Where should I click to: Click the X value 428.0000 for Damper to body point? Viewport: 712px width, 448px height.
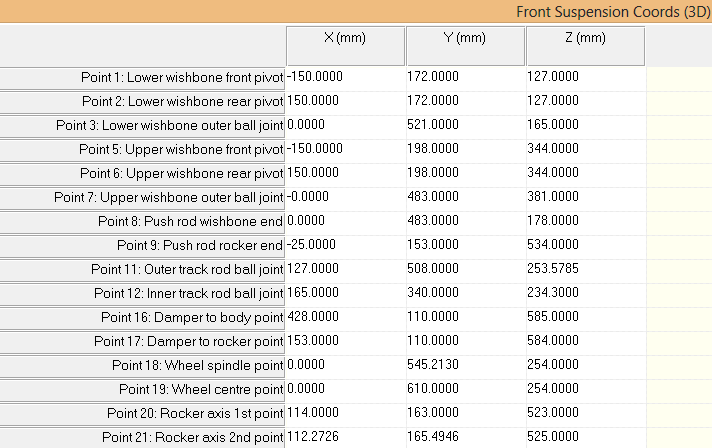[345, 317]
